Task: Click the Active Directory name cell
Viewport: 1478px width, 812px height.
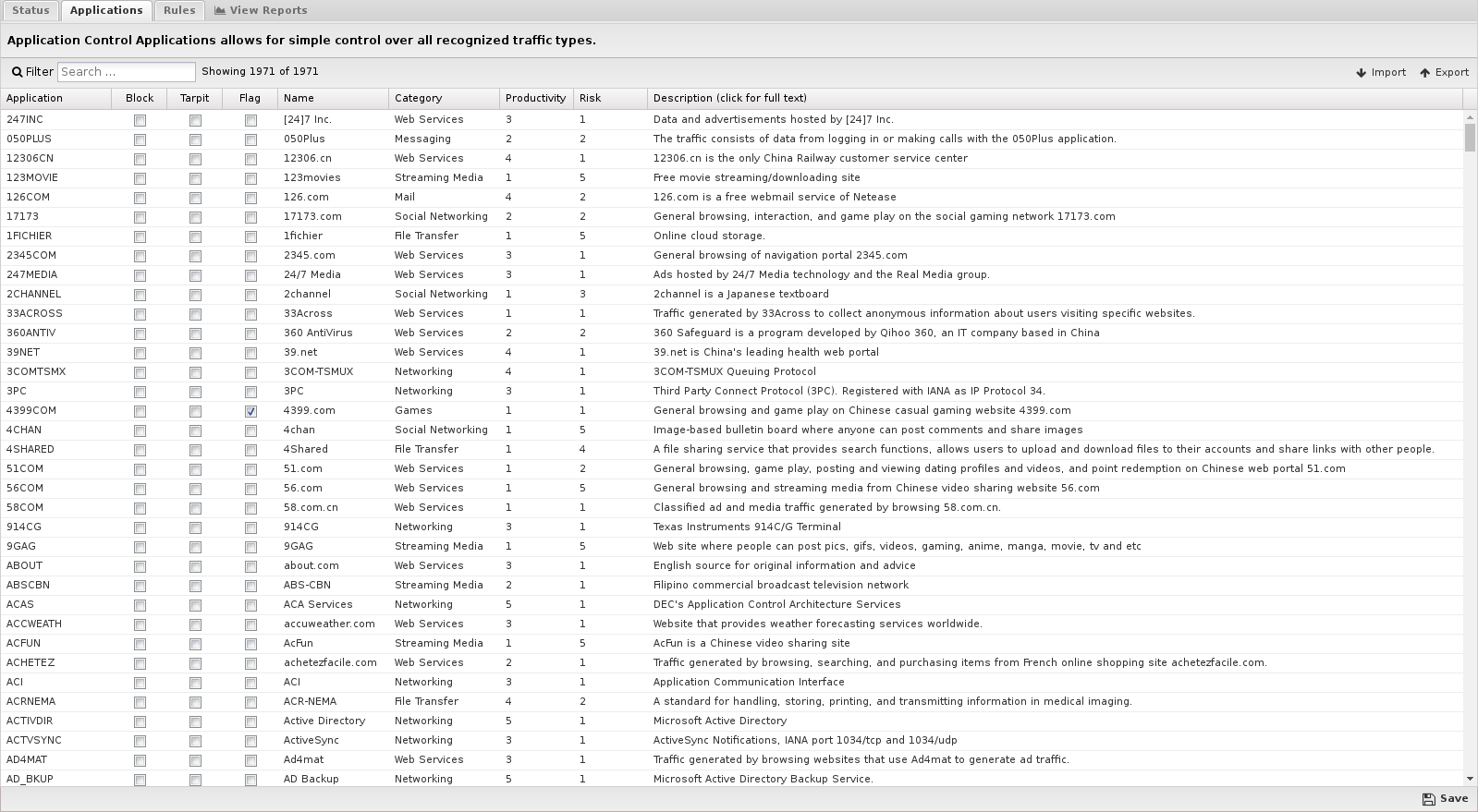Action: [324, 721]
